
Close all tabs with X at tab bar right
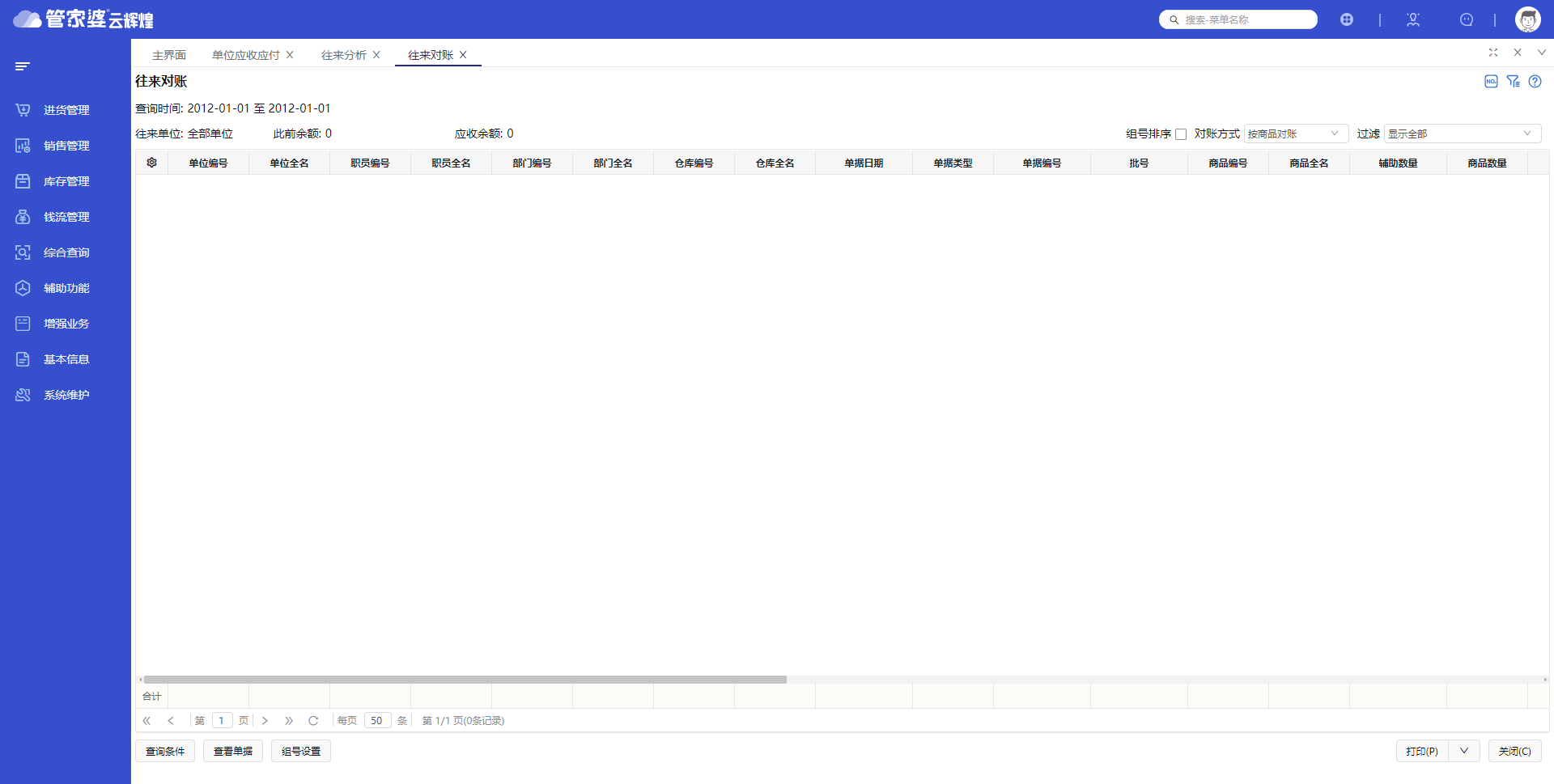[1518, 53]
